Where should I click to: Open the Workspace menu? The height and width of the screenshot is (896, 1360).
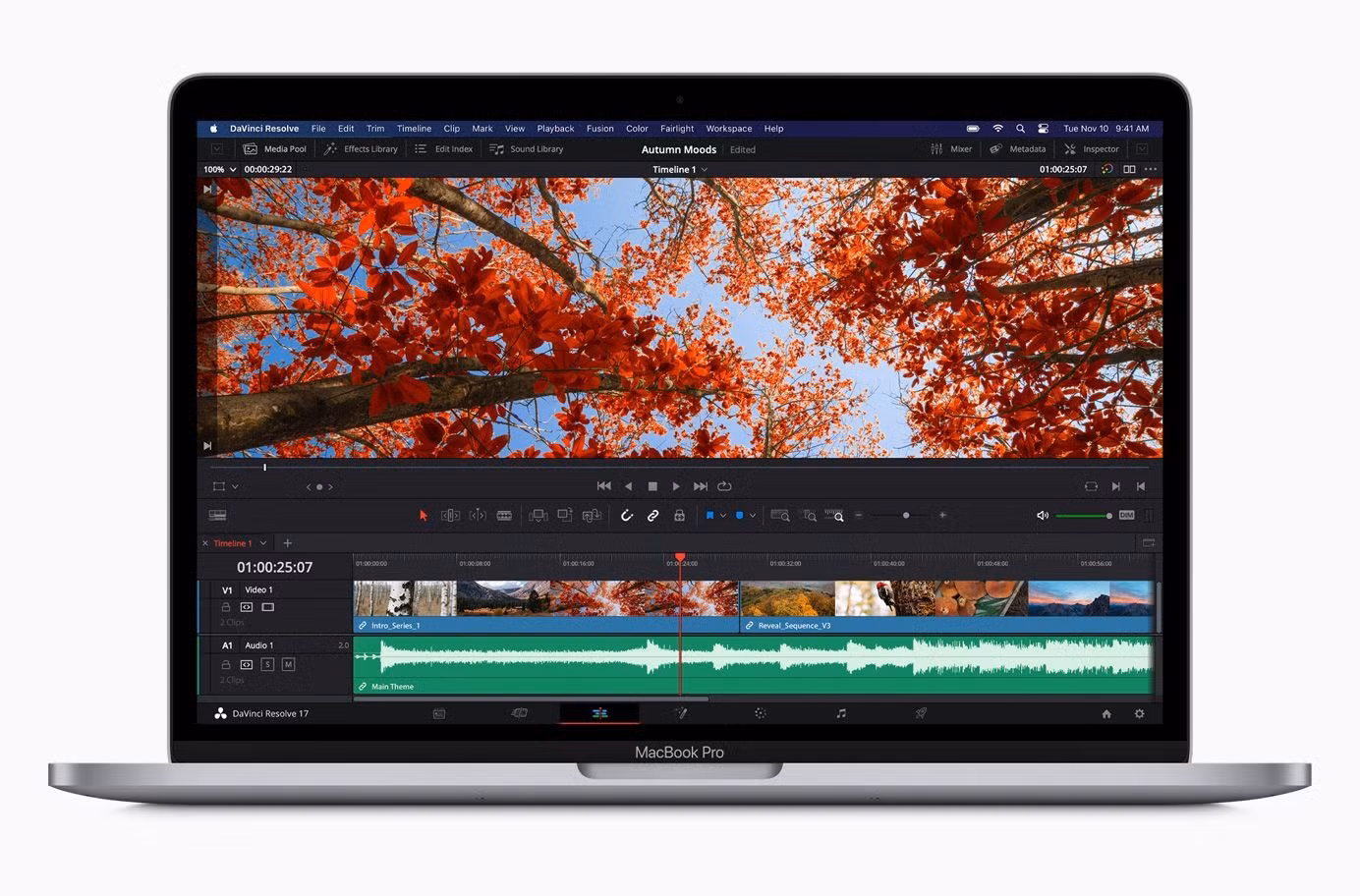tap(728, 128)
